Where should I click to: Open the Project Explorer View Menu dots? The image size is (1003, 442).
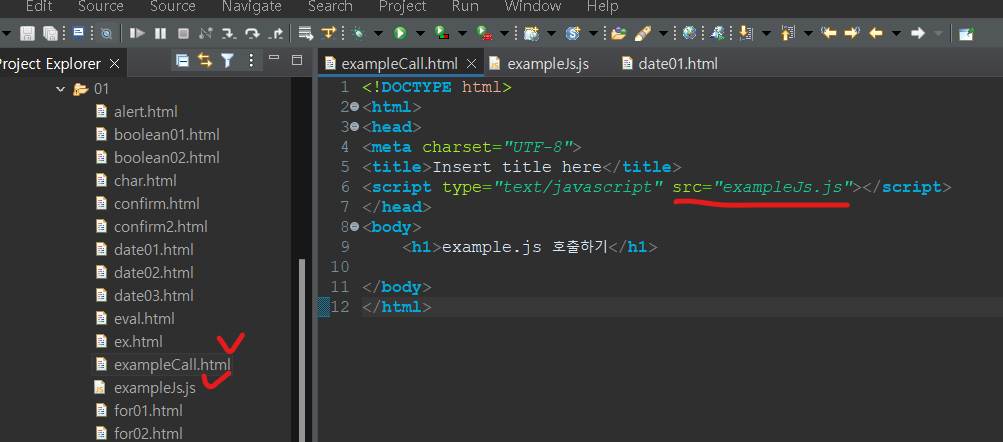tap(251, 61)
